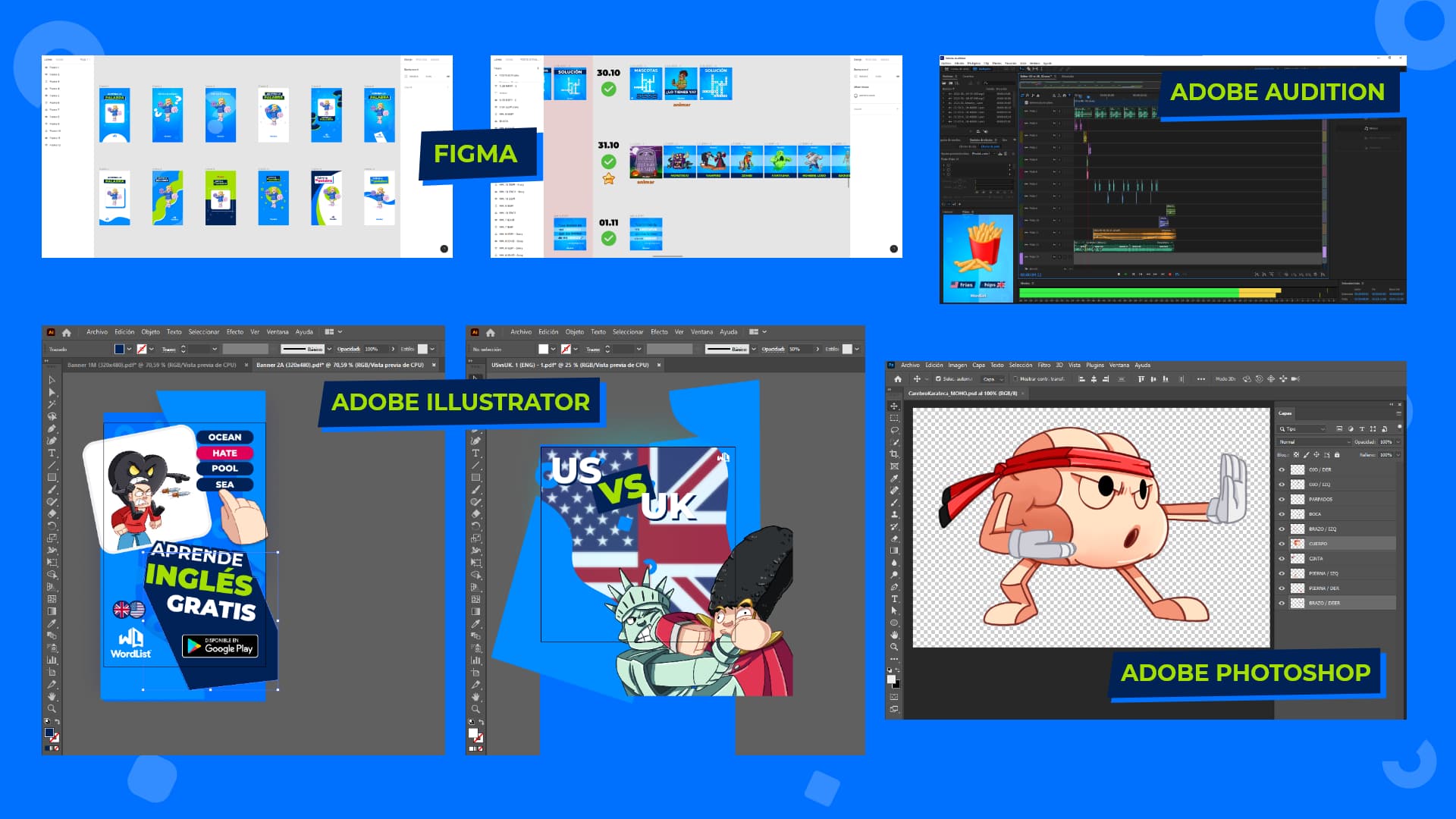The width and height of the screenshot is (1456, 819).
Task: Open the Normal blend mode dropdown
Action: click(x=1314, y=442)
